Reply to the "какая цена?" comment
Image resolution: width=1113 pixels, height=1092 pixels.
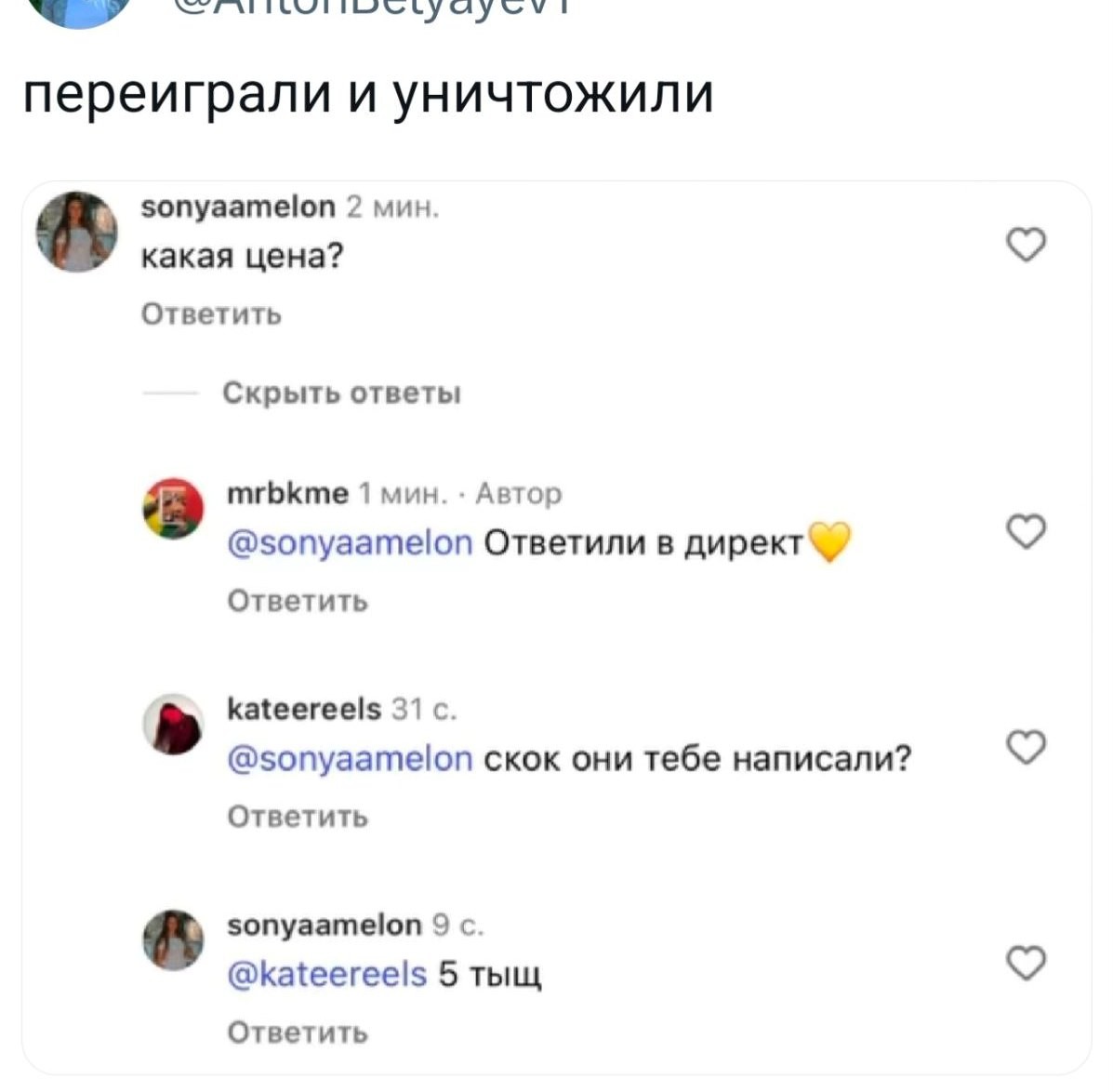pyautogui.click(x=211, y=314)
